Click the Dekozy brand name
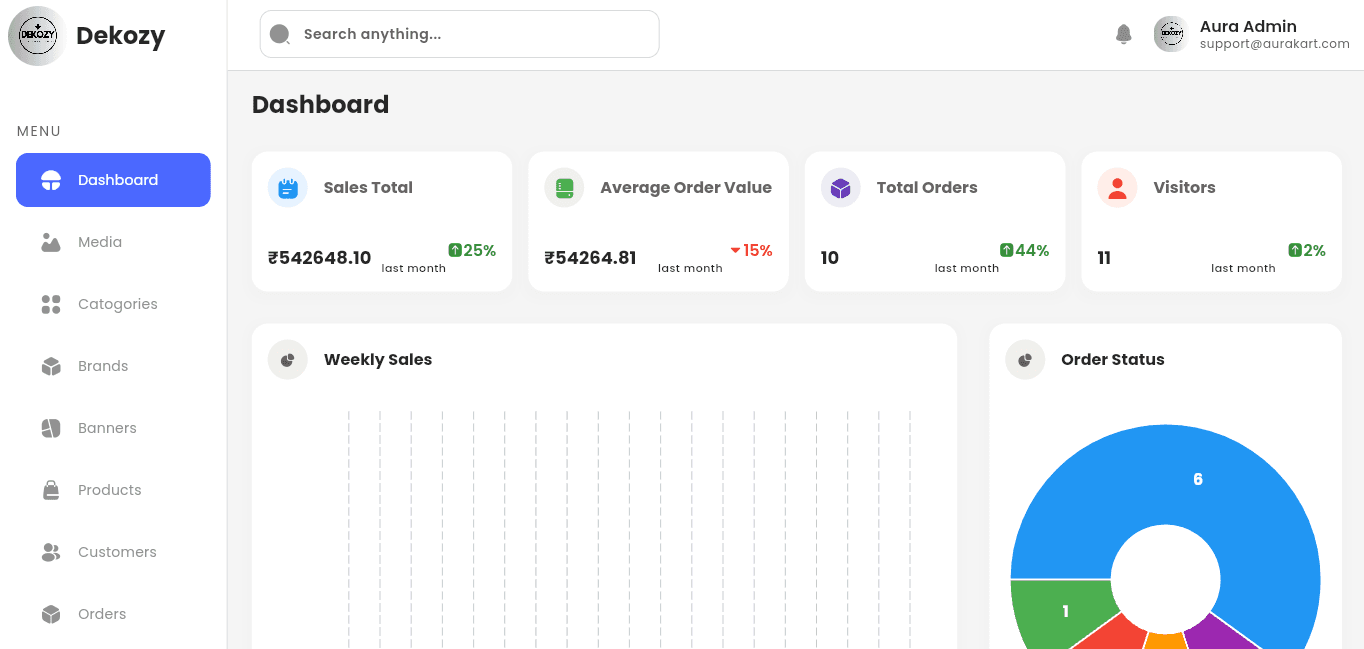 [120, 36]
